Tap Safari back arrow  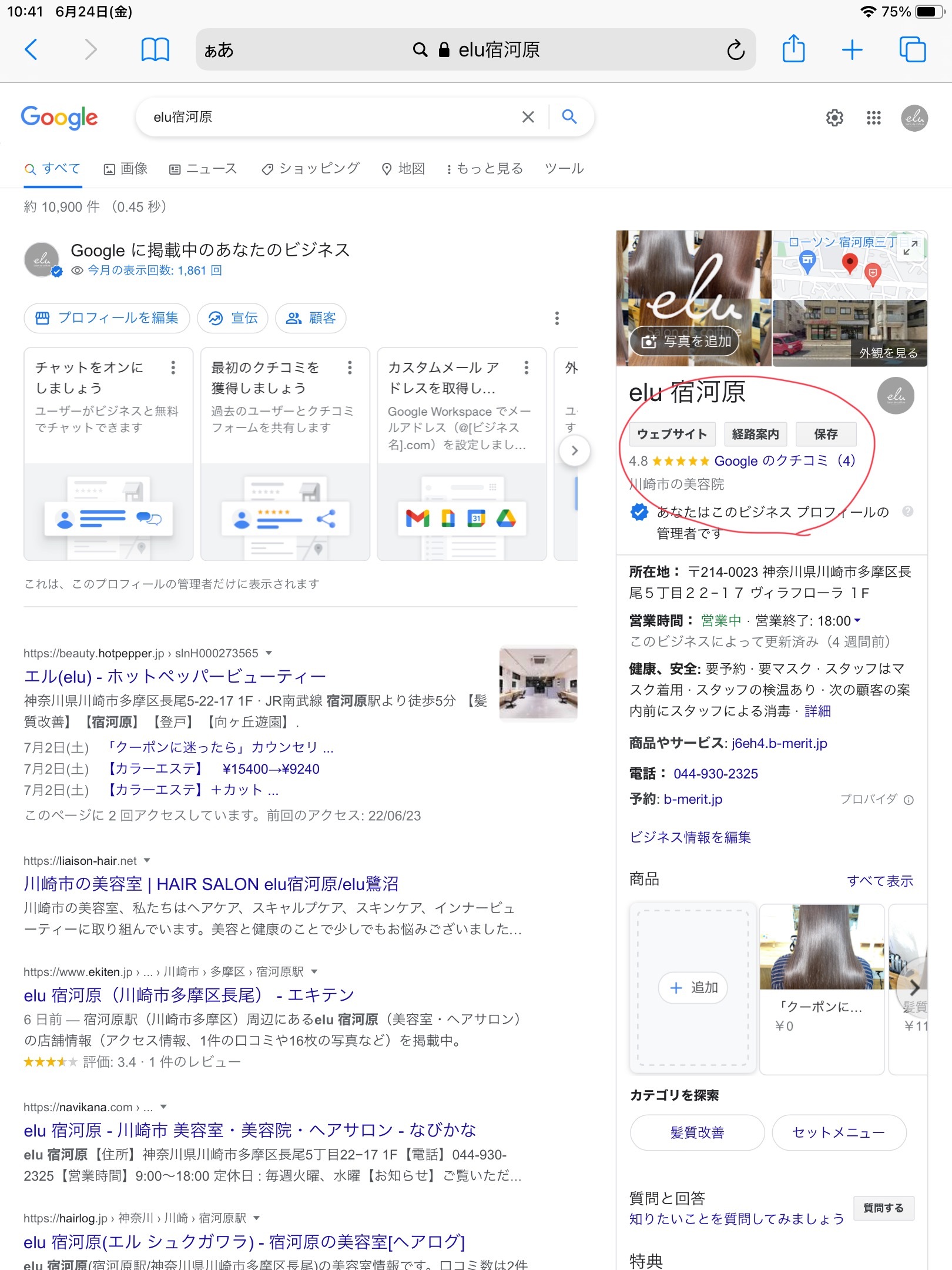pyautogui.click(x=32, y=50)
